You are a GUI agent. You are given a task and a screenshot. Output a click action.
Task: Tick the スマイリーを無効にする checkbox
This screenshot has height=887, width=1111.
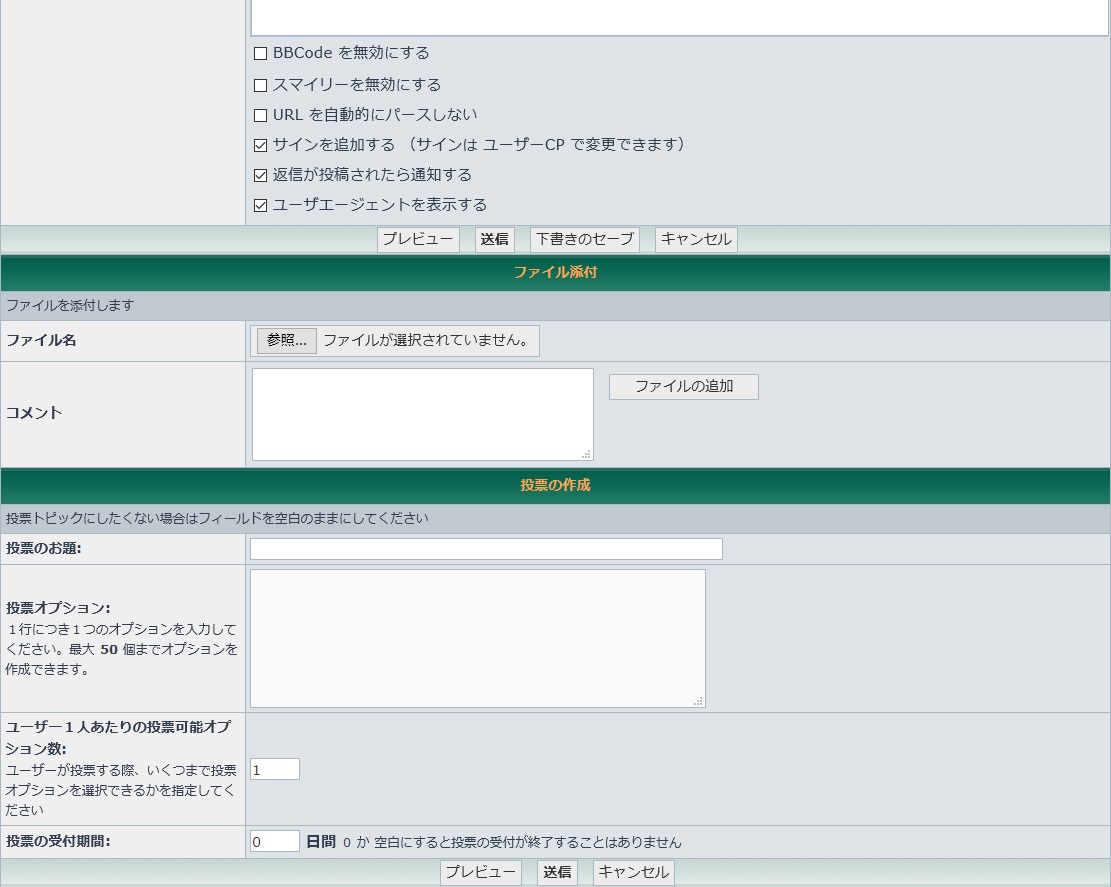point(261,86)
